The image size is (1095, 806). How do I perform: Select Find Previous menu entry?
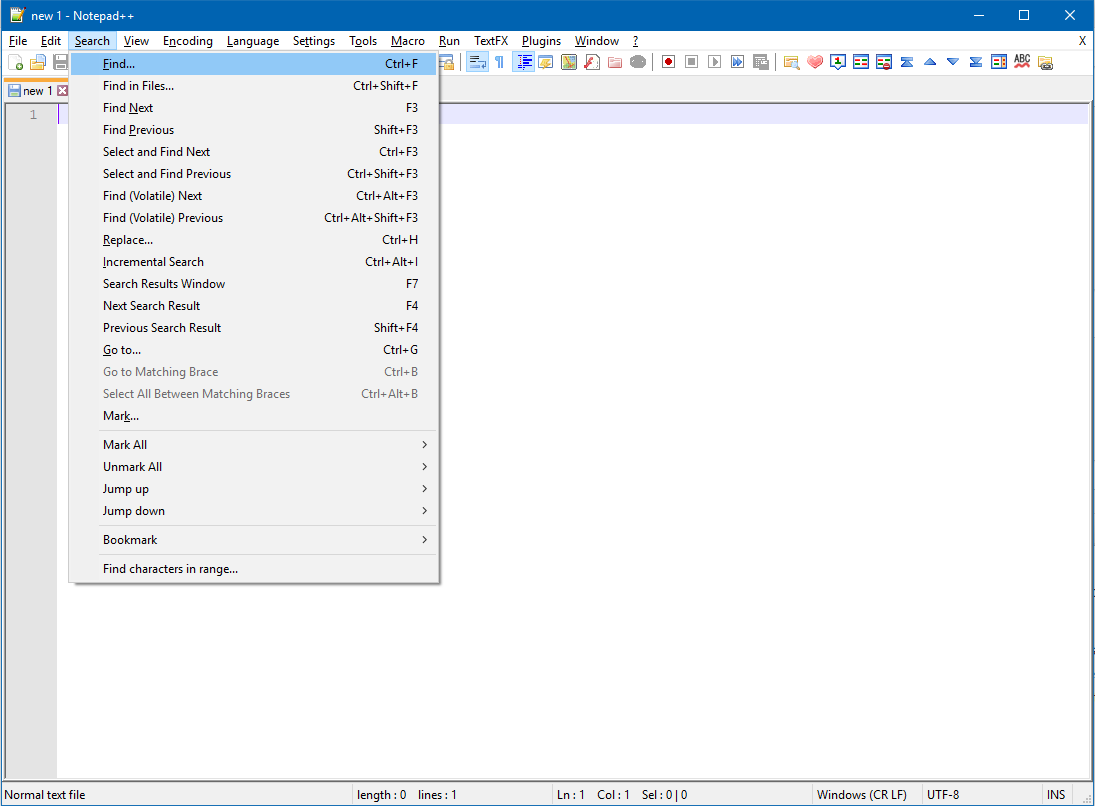point(253,130)
